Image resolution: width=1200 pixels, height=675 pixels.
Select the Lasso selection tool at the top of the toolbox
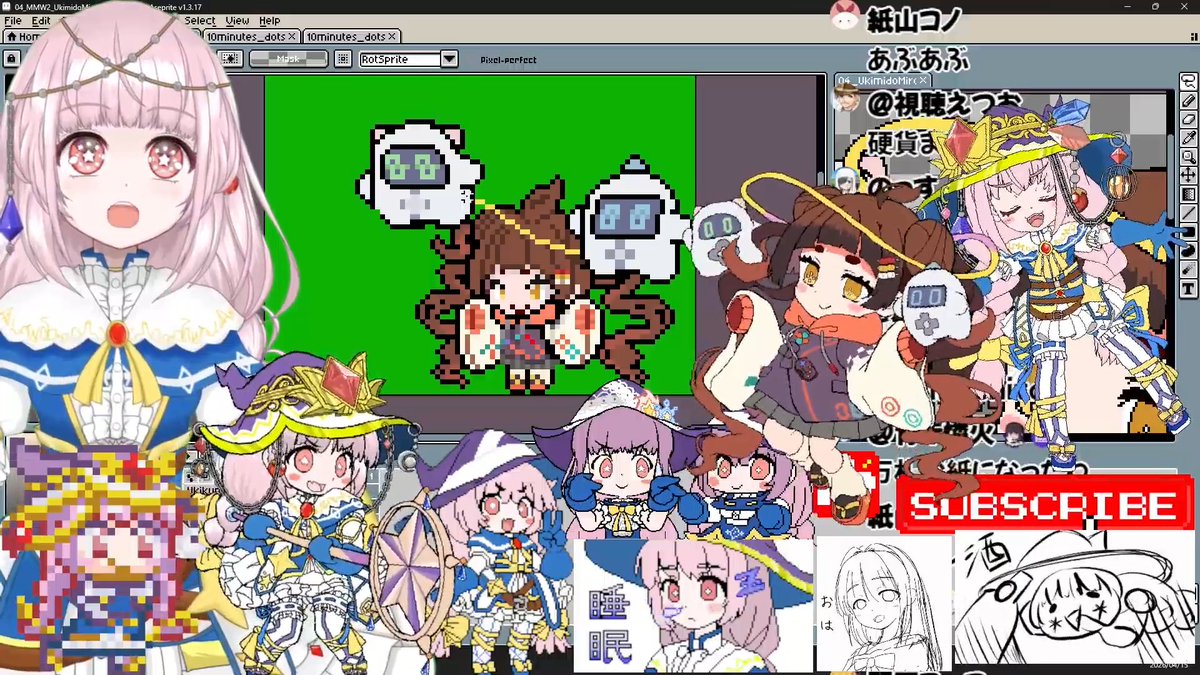[x=1189, y=82]
